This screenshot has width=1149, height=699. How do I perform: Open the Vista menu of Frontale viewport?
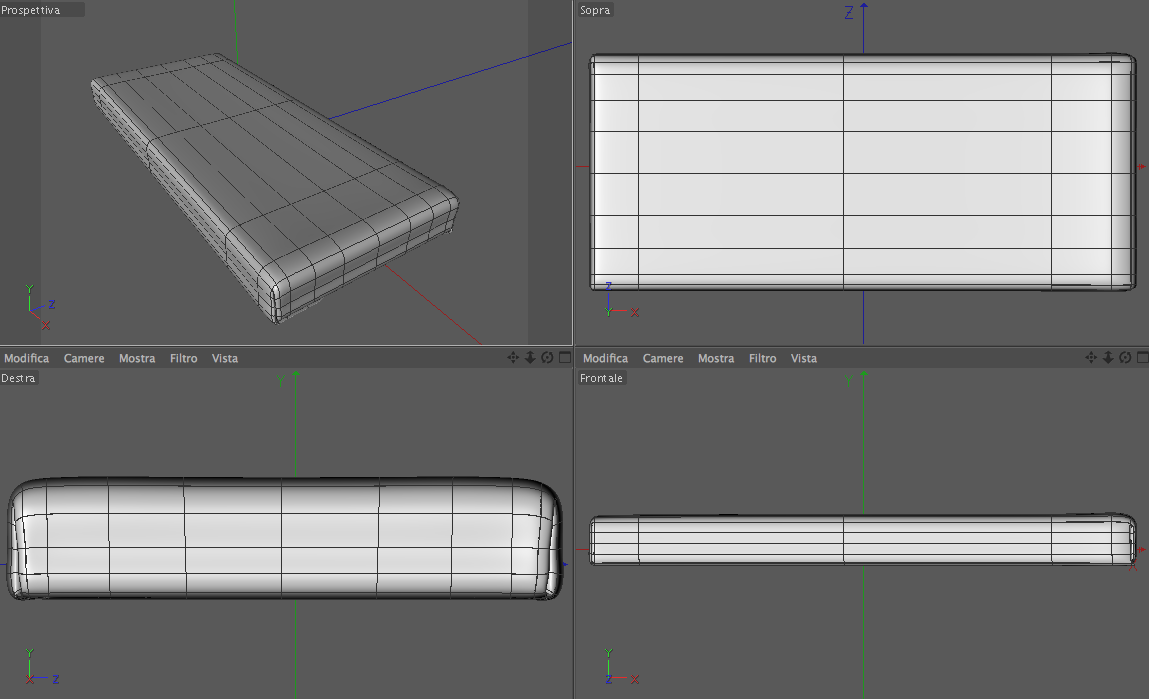click(x=803, y=358)
